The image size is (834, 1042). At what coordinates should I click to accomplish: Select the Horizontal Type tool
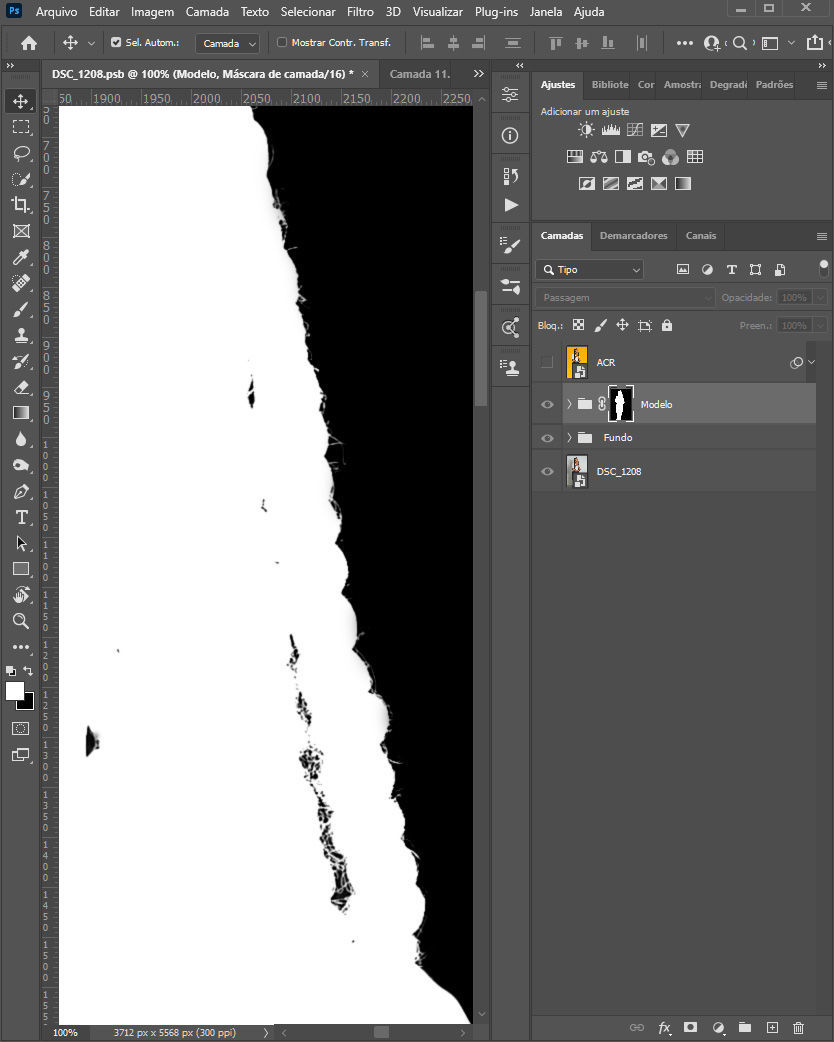[21, 517]
